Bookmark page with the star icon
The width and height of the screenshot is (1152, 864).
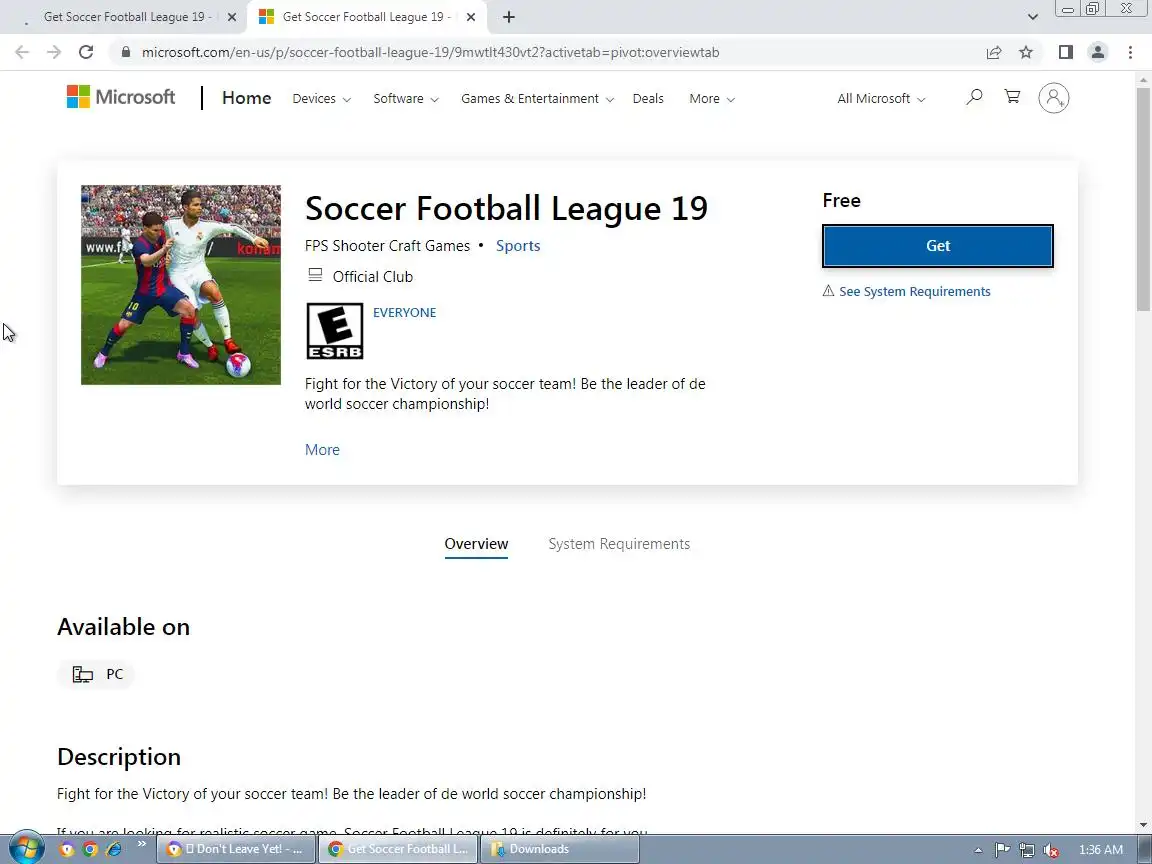(1026, 52)
